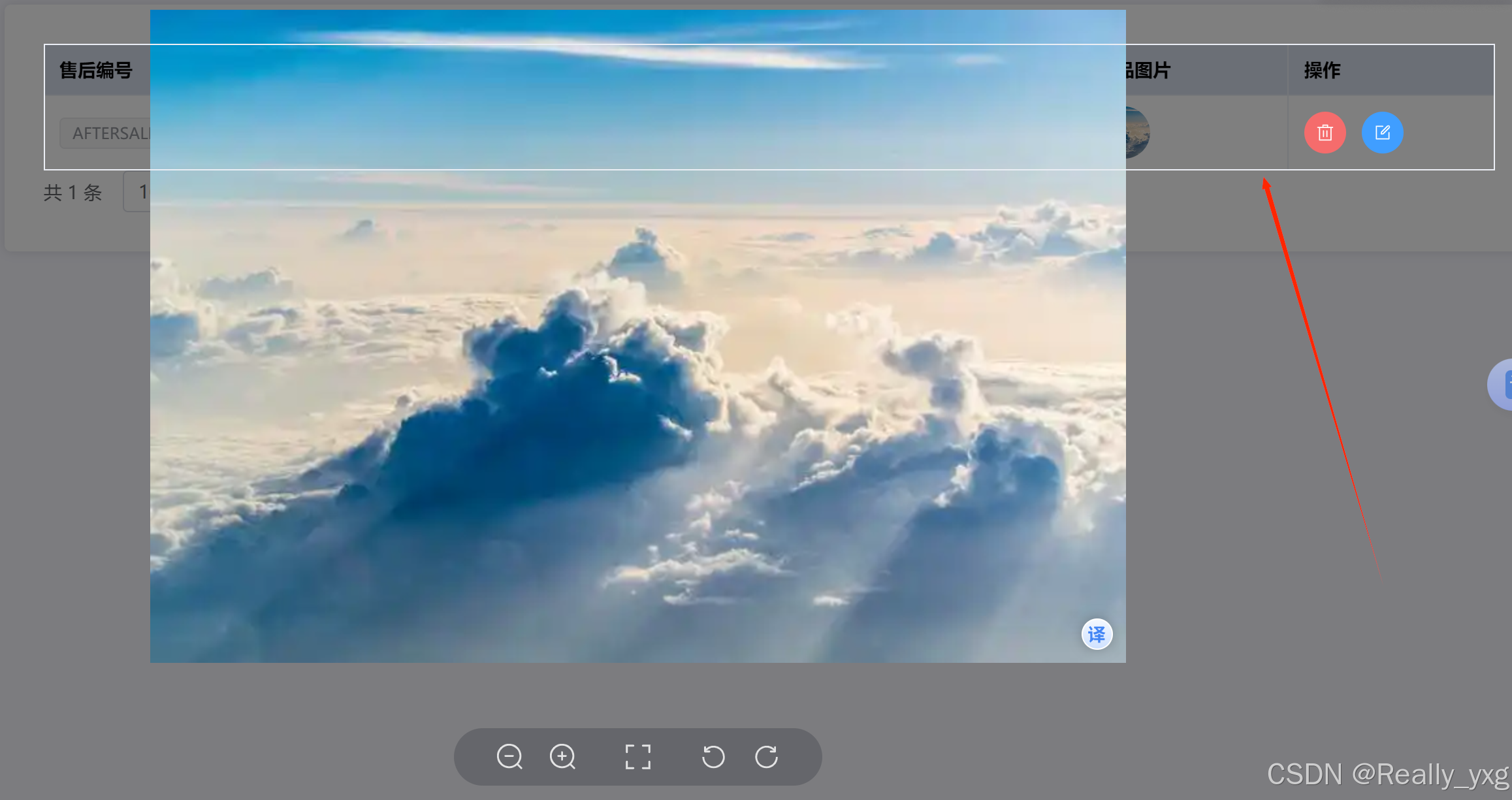Zoom out the preview image
The width and height of the screenshot is (1512, 800).
coord(510,757)
